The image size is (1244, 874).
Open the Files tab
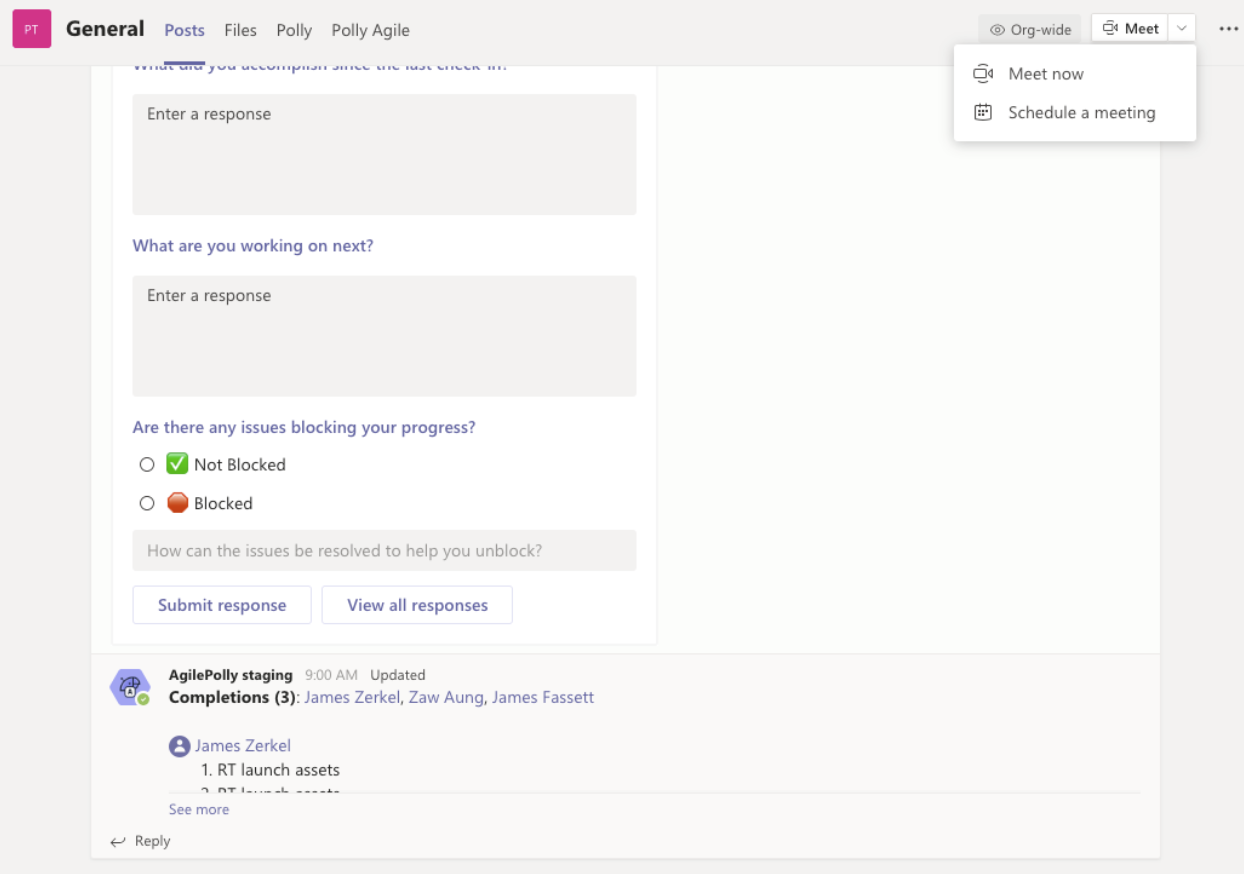click(x=240, y=30)
